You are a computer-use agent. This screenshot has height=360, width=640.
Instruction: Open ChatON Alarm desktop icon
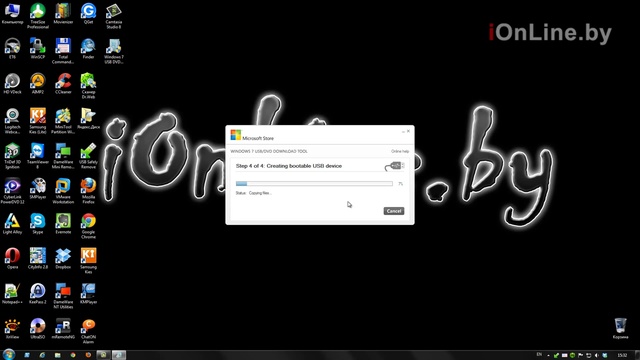[x=88, y=331]
